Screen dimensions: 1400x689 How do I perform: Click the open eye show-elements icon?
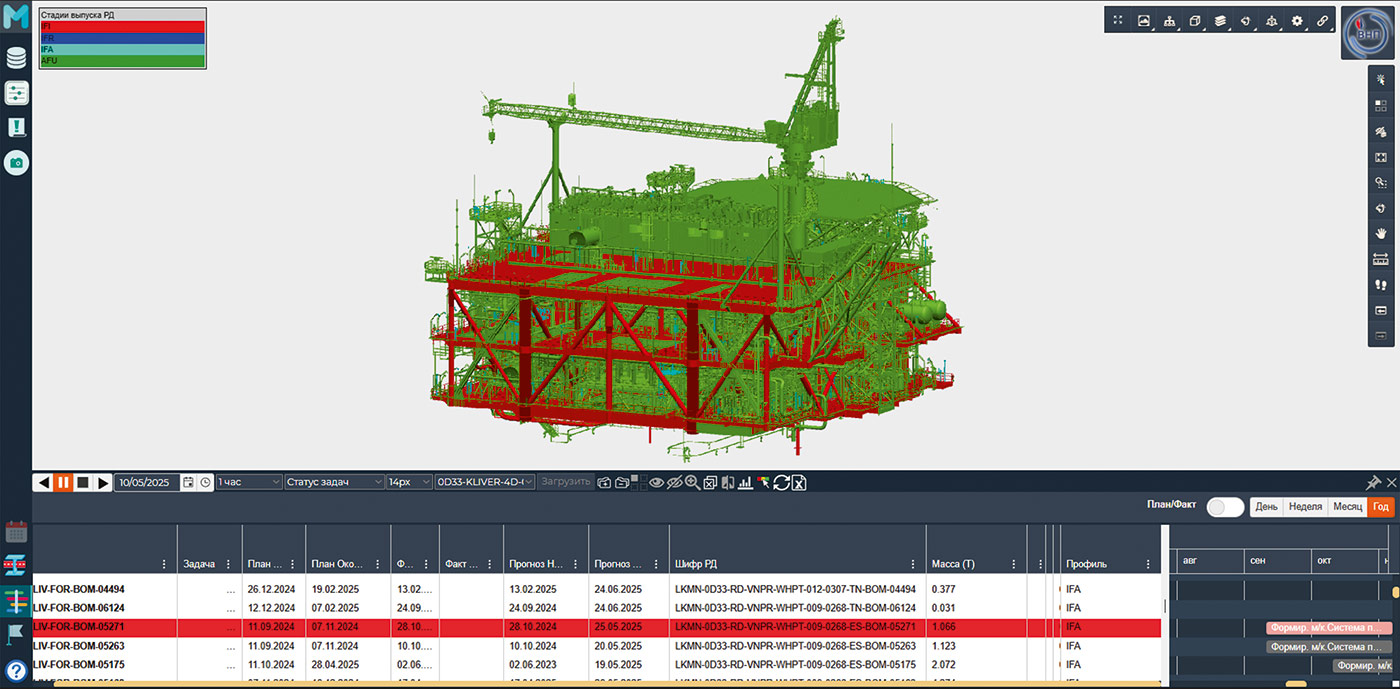pyautogui.click(x=656, y=482)
